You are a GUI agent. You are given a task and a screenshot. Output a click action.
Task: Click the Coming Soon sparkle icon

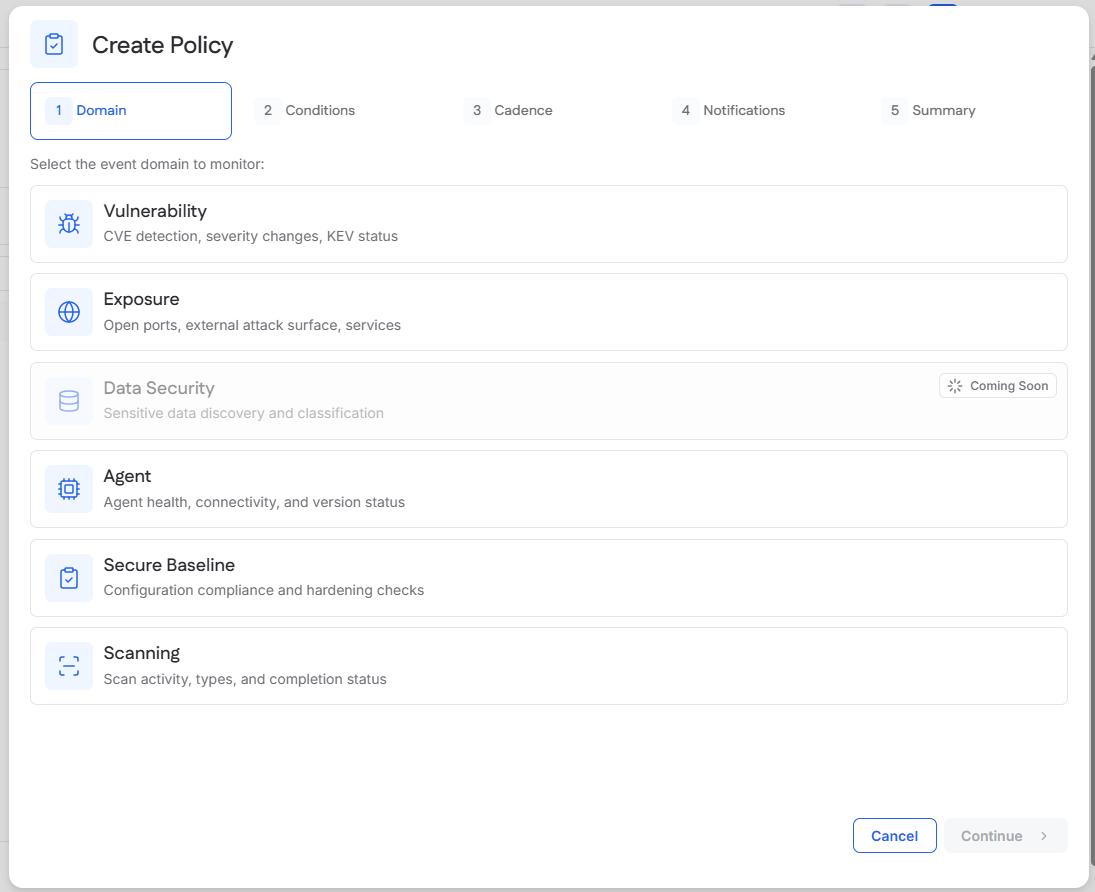click(955, 386)
